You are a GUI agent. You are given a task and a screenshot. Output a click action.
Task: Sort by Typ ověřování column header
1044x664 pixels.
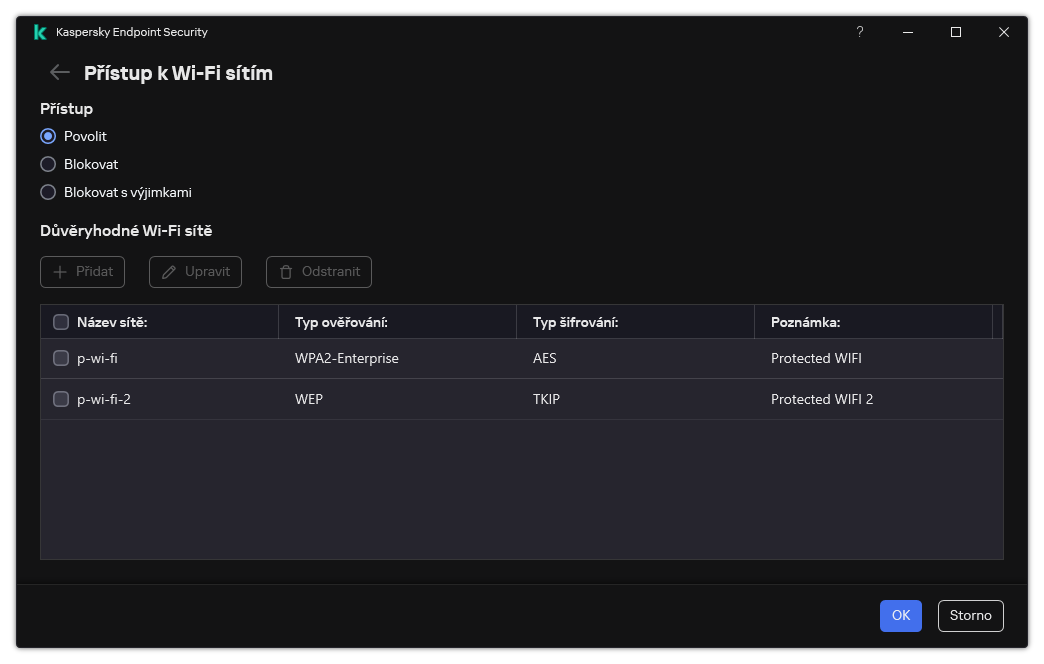(x=341, y=322)
